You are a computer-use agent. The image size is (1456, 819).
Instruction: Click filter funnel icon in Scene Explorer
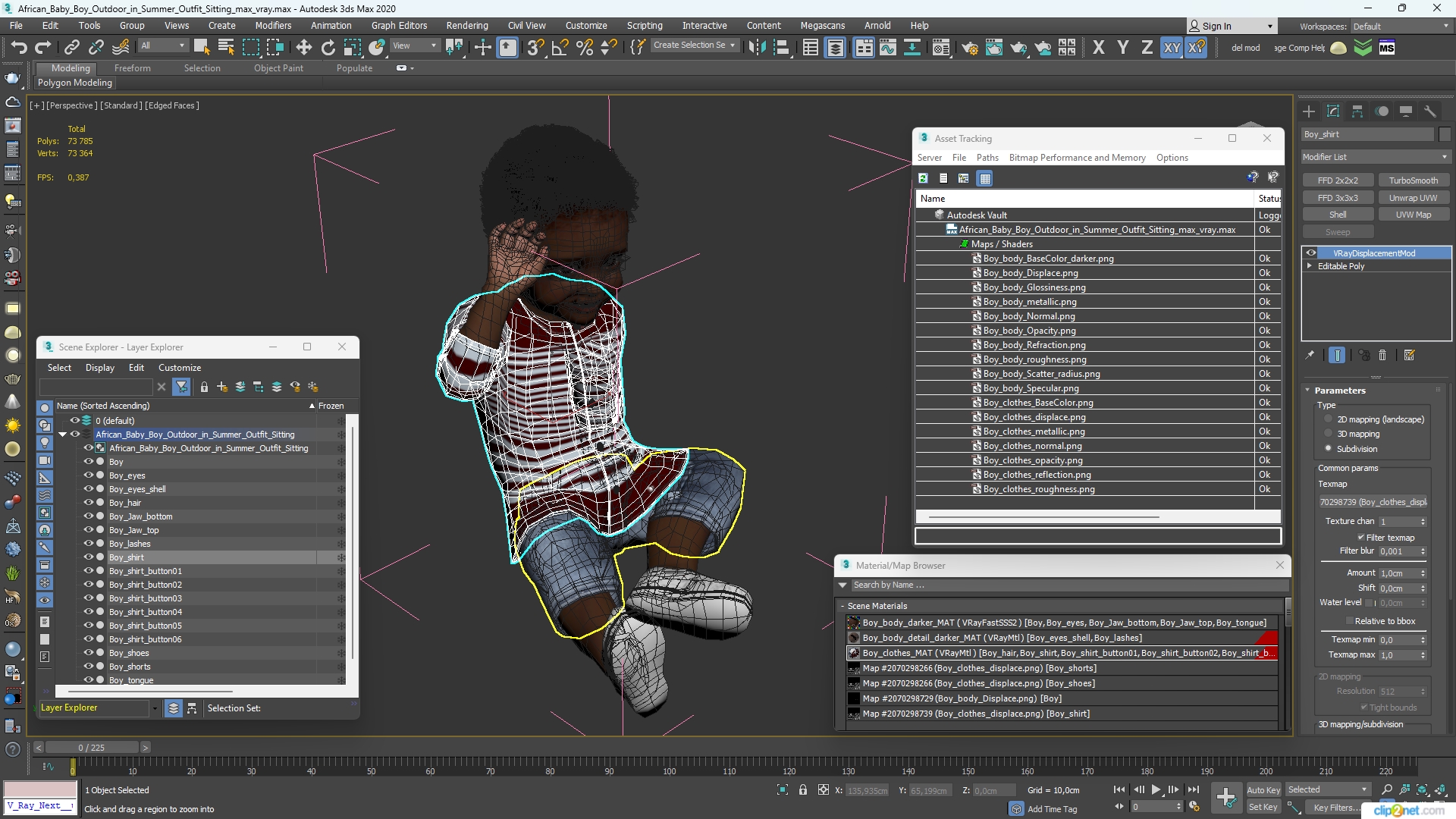click(181, 387)
